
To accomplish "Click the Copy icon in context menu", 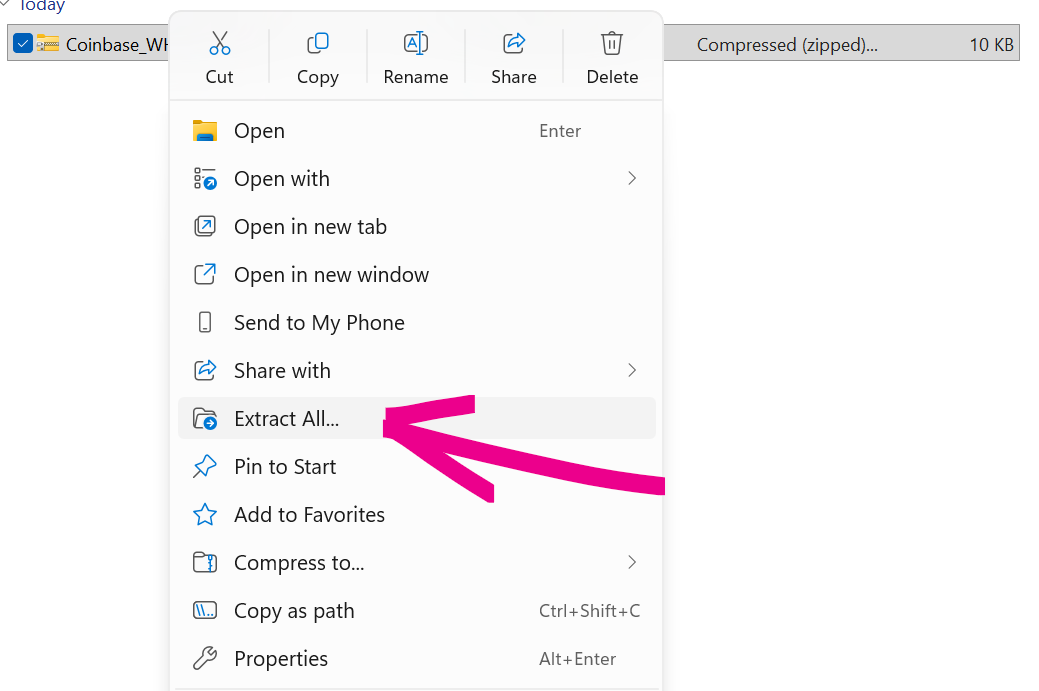I will pos(317,44).
